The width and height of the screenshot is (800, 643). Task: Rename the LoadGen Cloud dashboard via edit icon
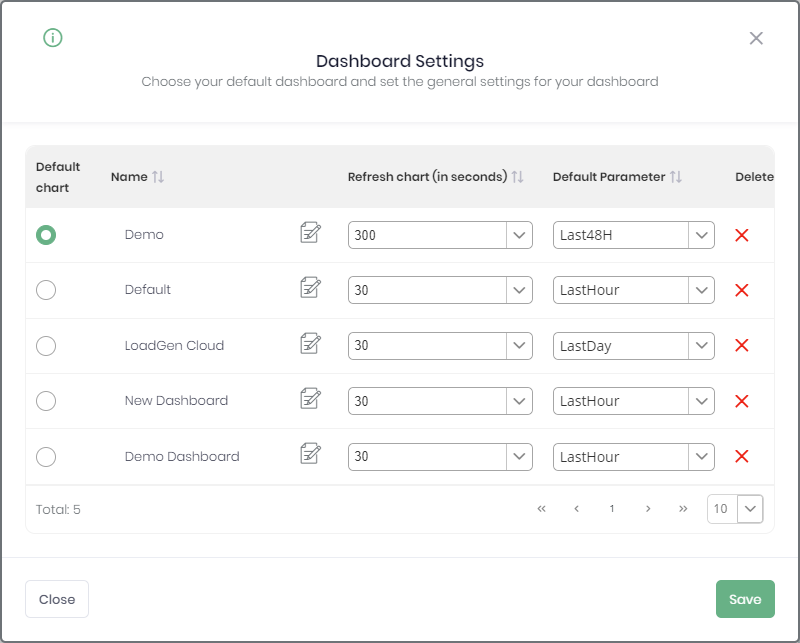(311, 344)
